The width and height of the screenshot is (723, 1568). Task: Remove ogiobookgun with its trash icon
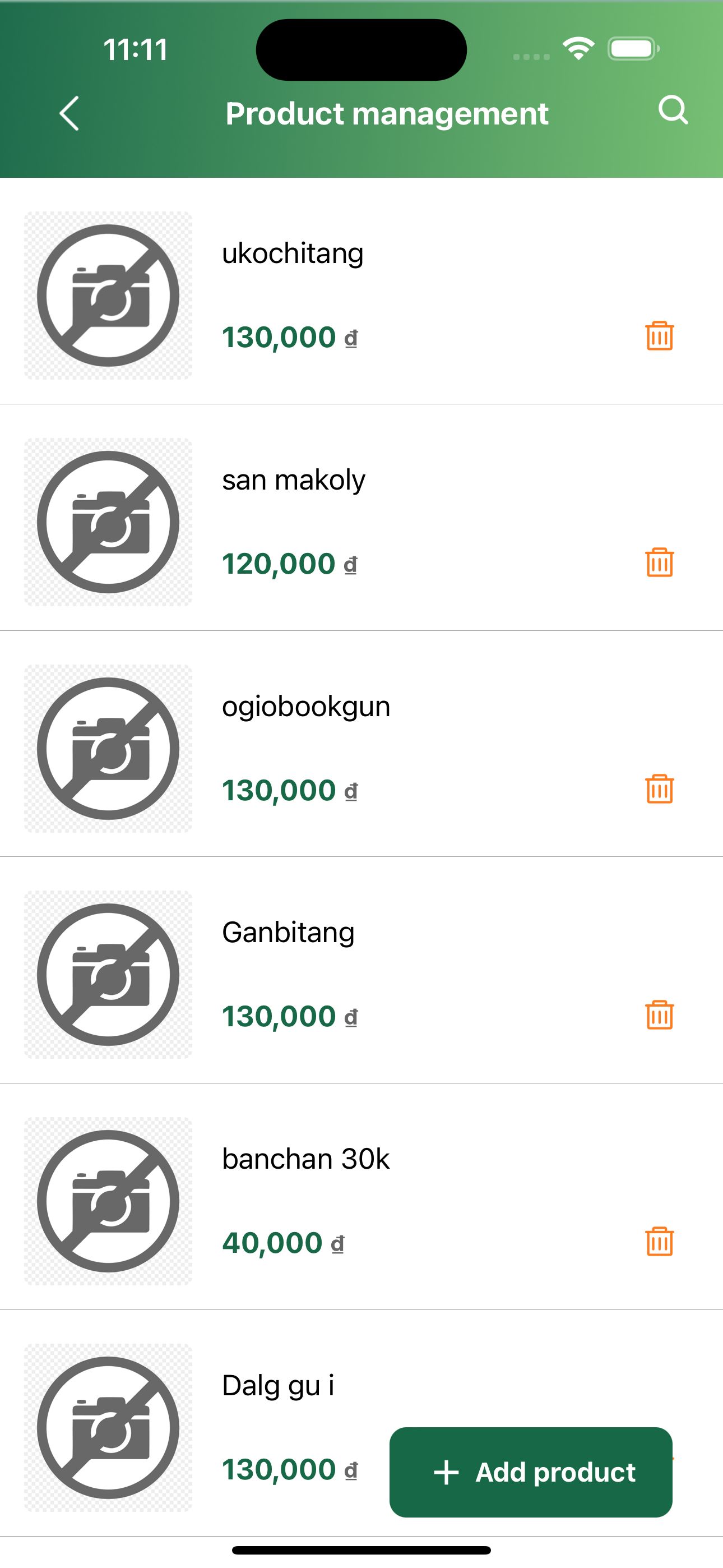pyautogui.click(x=659, y=789)
